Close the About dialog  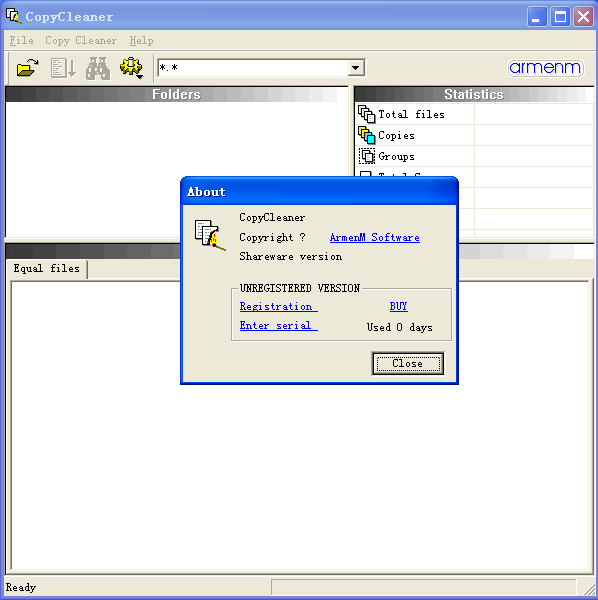pos(408,364)
